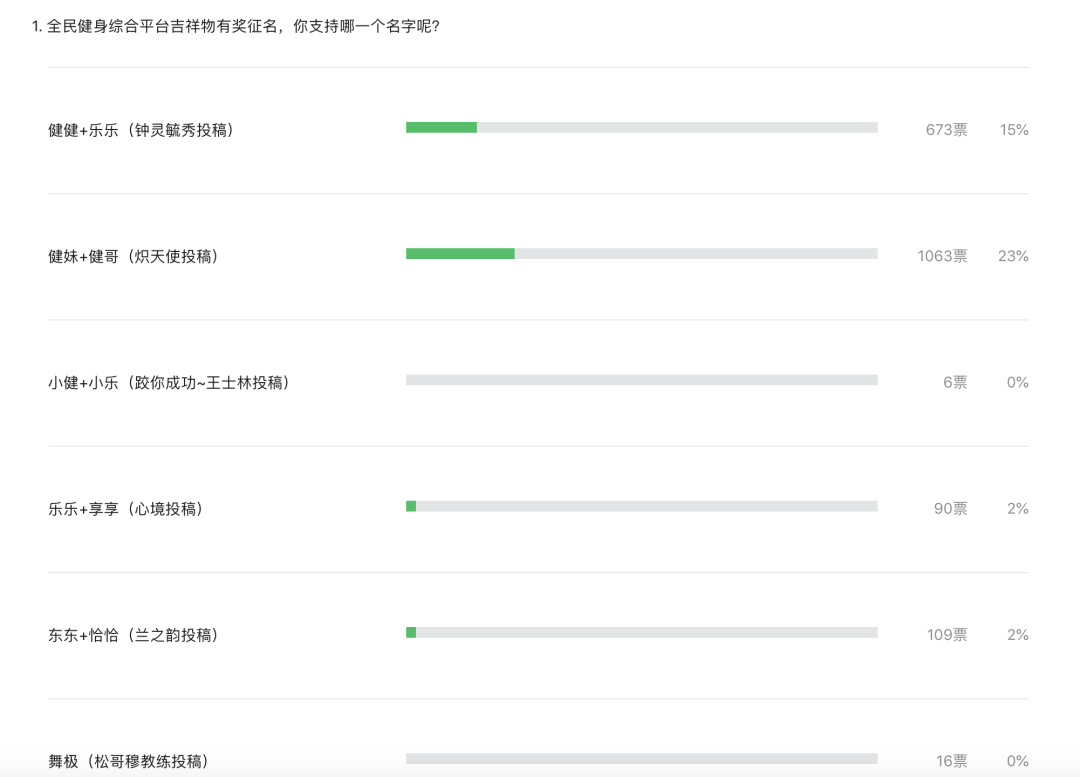
Task: Click the 乐乐+享享 progress bar
Action: 641,506
